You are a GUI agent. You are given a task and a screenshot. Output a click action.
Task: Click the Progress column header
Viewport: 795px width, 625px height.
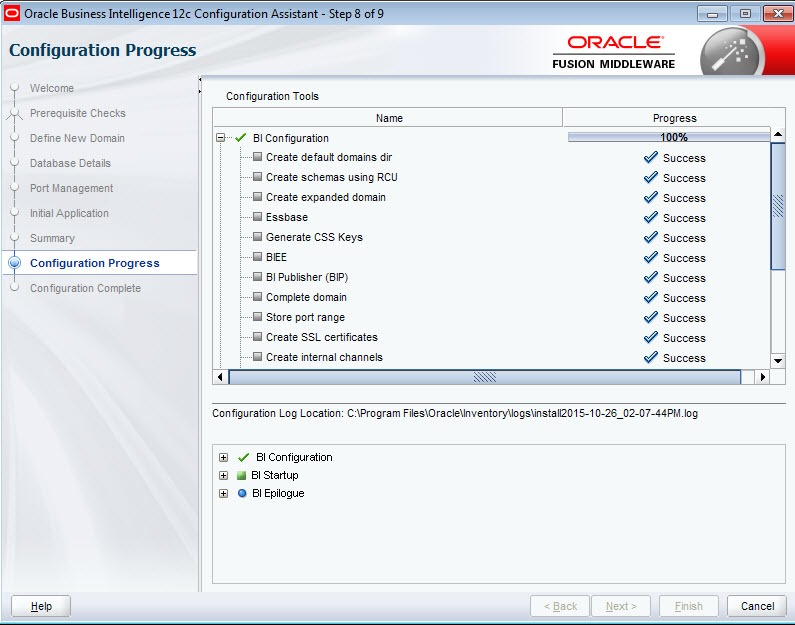674,118
